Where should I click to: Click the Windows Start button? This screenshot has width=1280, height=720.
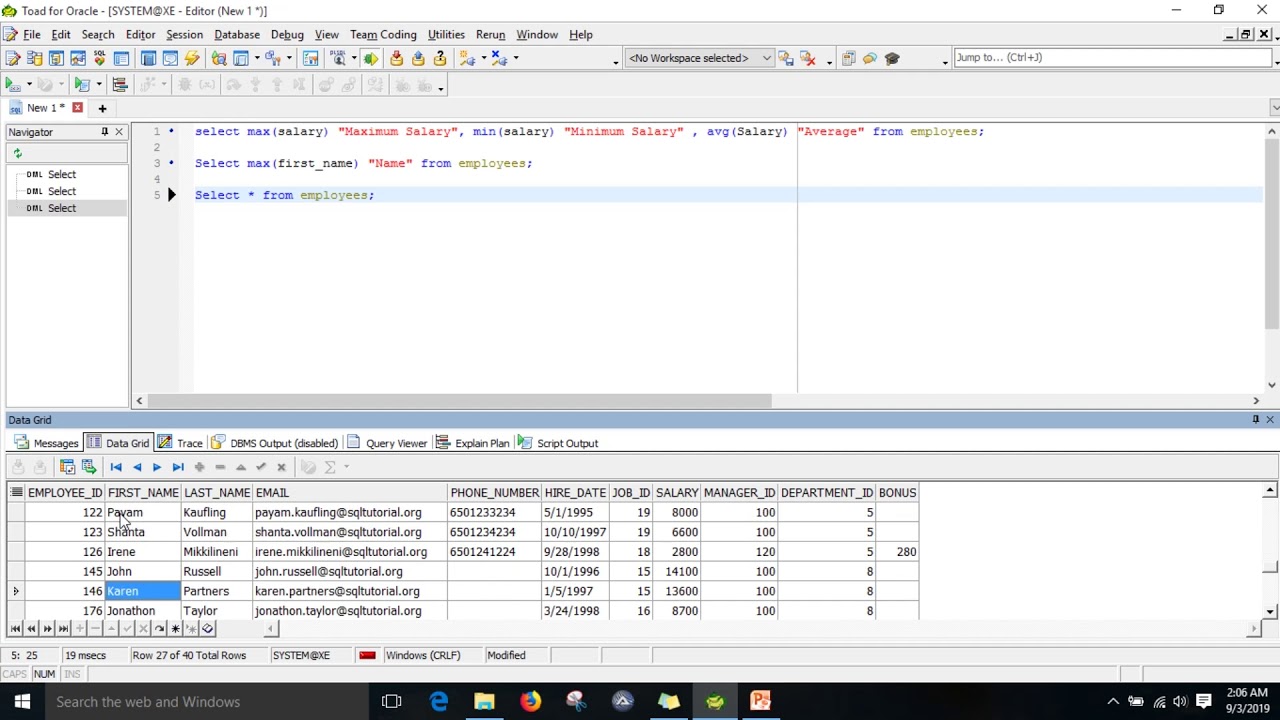click(x=22, y=702)
